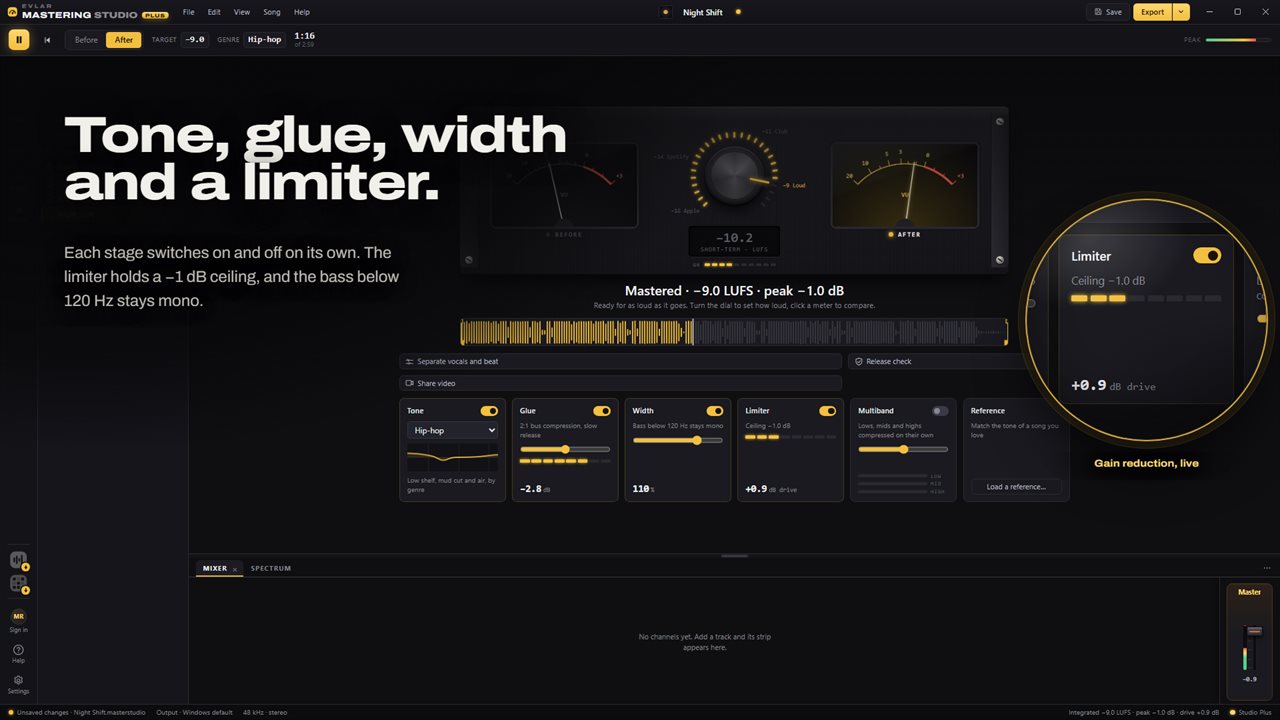The height and width of the screenshot is (720, 1280).
Task: Switch preview to Before
Action: (86, 40)
